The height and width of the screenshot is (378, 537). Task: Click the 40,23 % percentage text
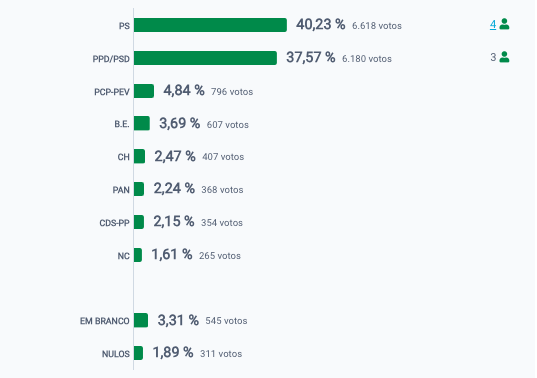[x=321, y=24]
